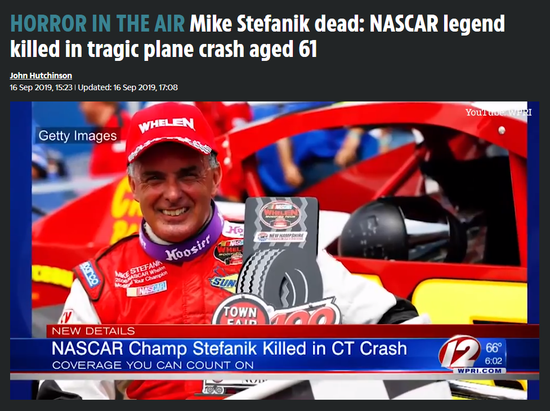Click the Updated 16 Sep 2019 timestamp
This screenshot has height=411, width=550.
pos(128,87)
